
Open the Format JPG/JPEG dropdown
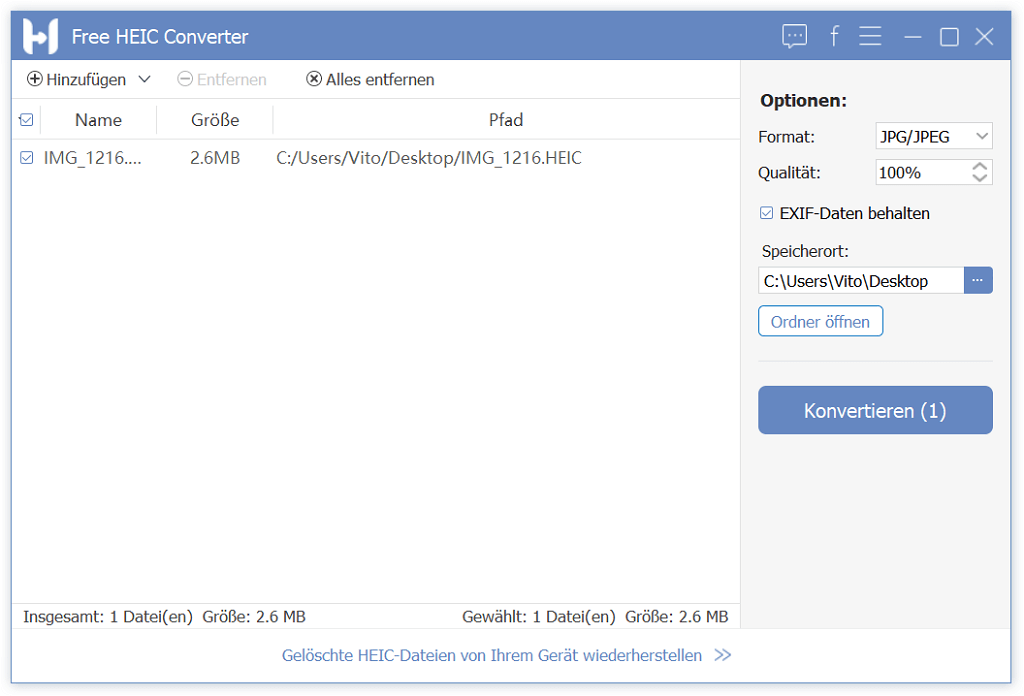click(x=933, y=136)
